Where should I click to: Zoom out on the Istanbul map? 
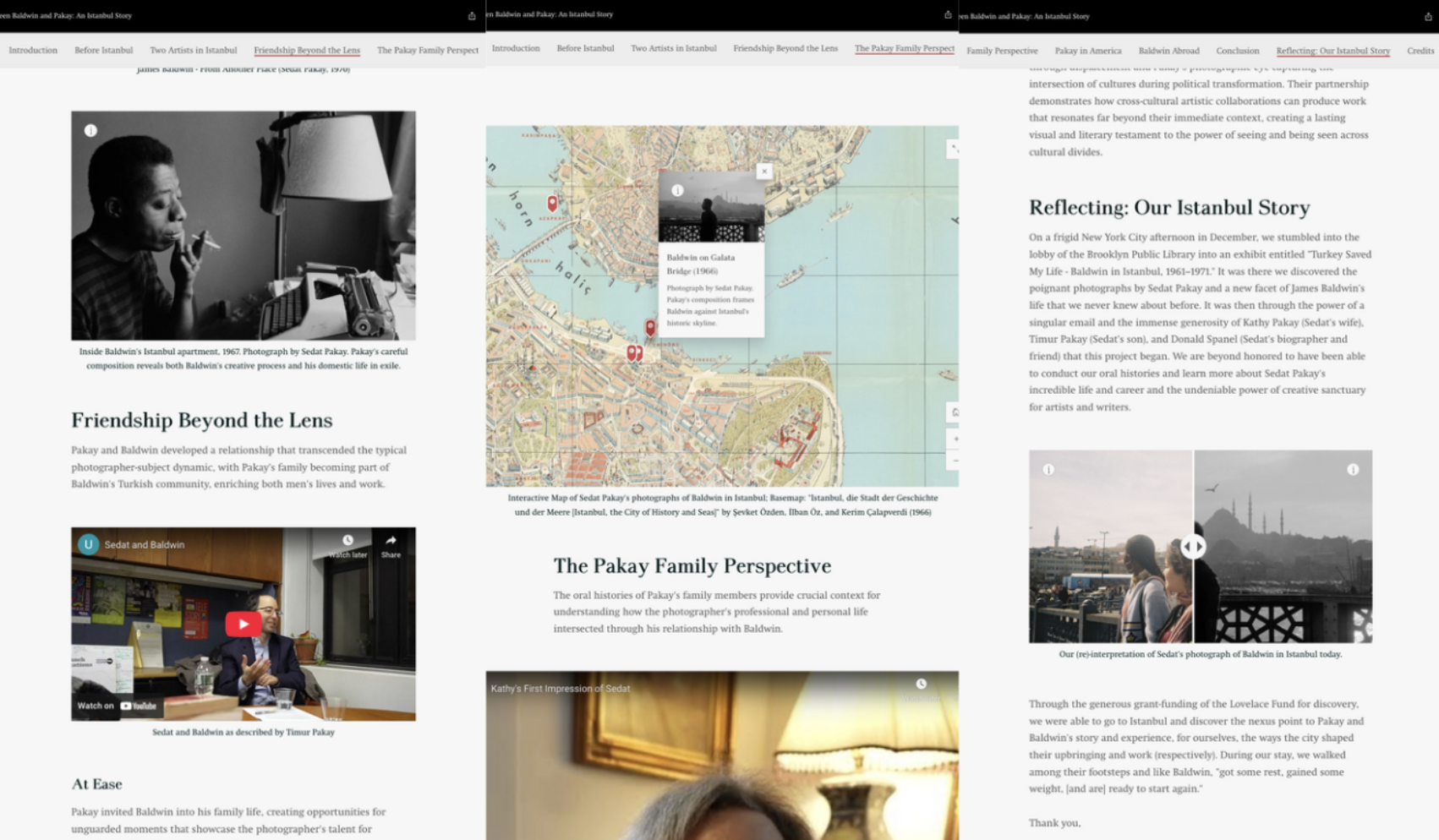(954, 461)
